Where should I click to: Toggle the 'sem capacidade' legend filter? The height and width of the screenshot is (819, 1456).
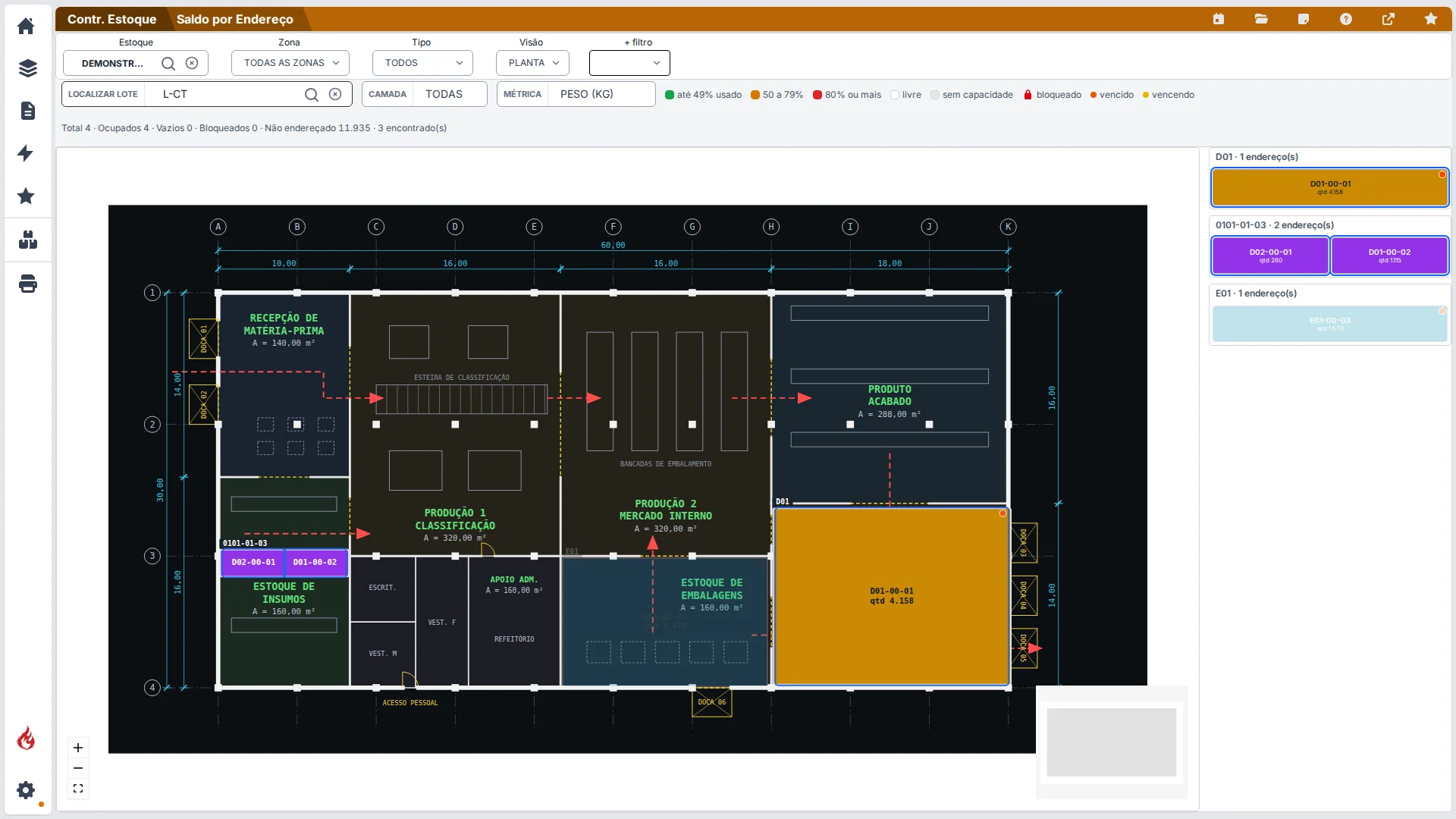click(971, 95)
